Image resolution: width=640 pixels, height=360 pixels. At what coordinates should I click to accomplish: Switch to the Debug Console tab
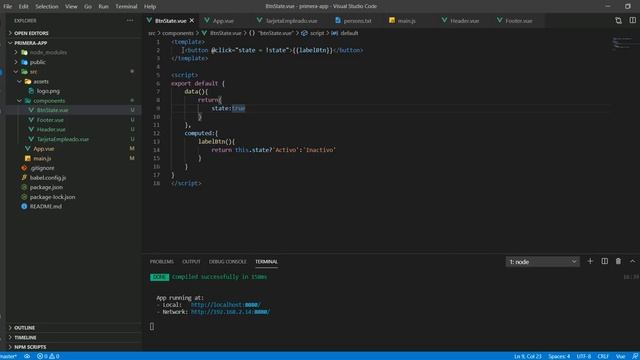tap(227, 262)
